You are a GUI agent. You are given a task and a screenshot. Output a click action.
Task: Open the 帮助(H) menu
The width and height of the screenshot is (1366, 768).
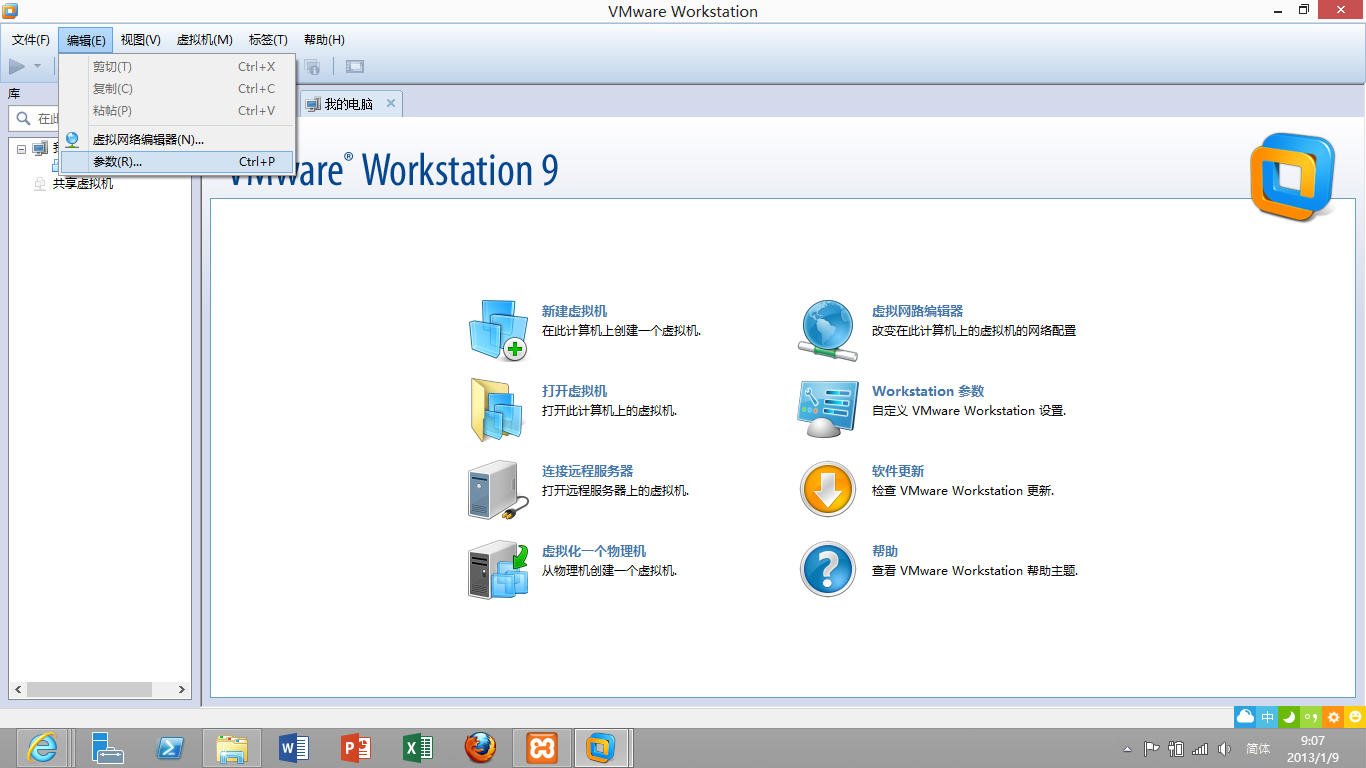coord(324,40)
